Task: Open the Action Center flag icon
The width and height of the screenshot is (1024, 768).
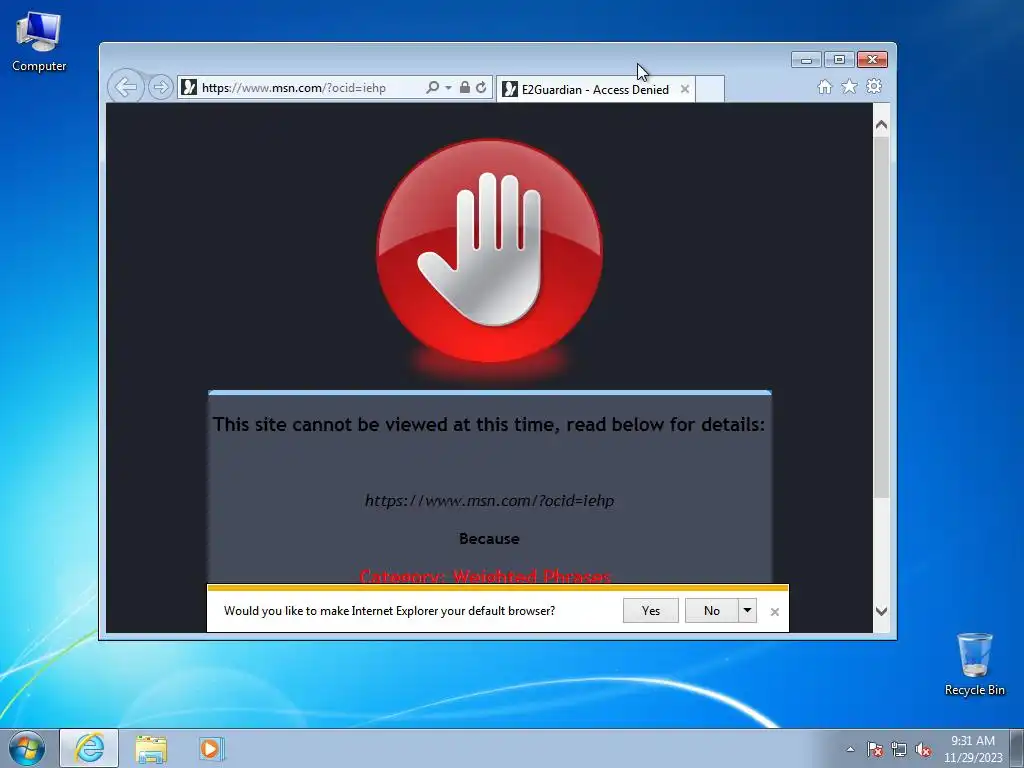Action: pos(874,749)
